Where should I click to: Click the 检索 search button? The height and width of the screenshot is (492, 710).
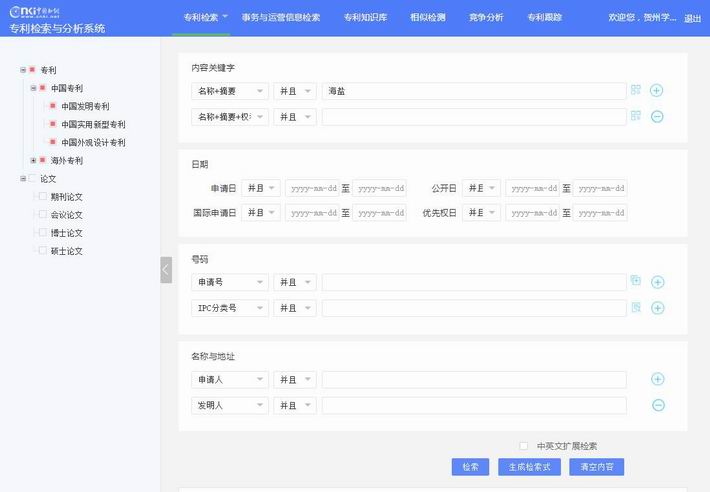(470, 467)
